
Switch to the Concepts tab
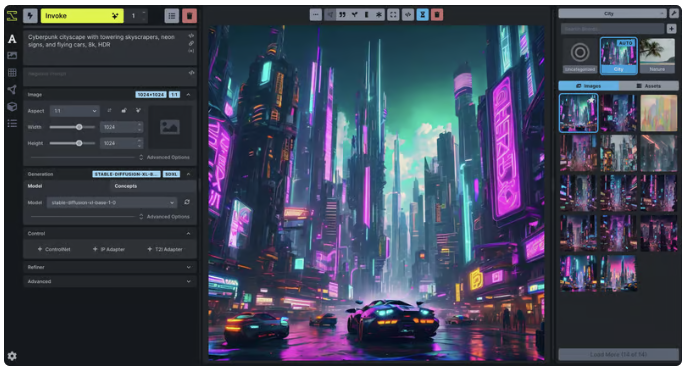click(126, 186)
